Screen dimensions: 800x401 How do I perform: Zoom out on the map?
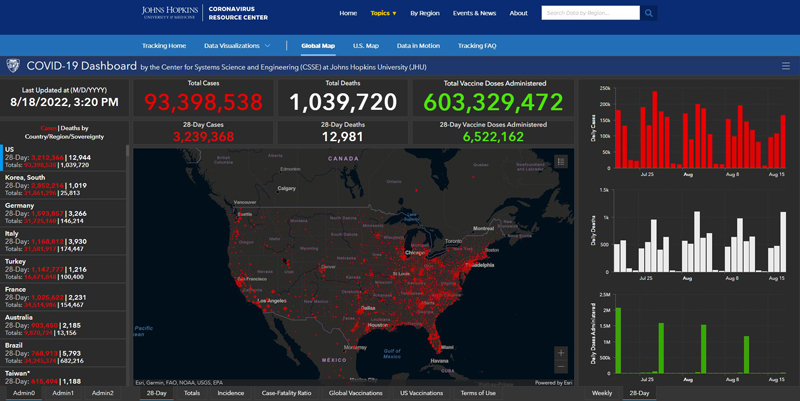[561, 367]
